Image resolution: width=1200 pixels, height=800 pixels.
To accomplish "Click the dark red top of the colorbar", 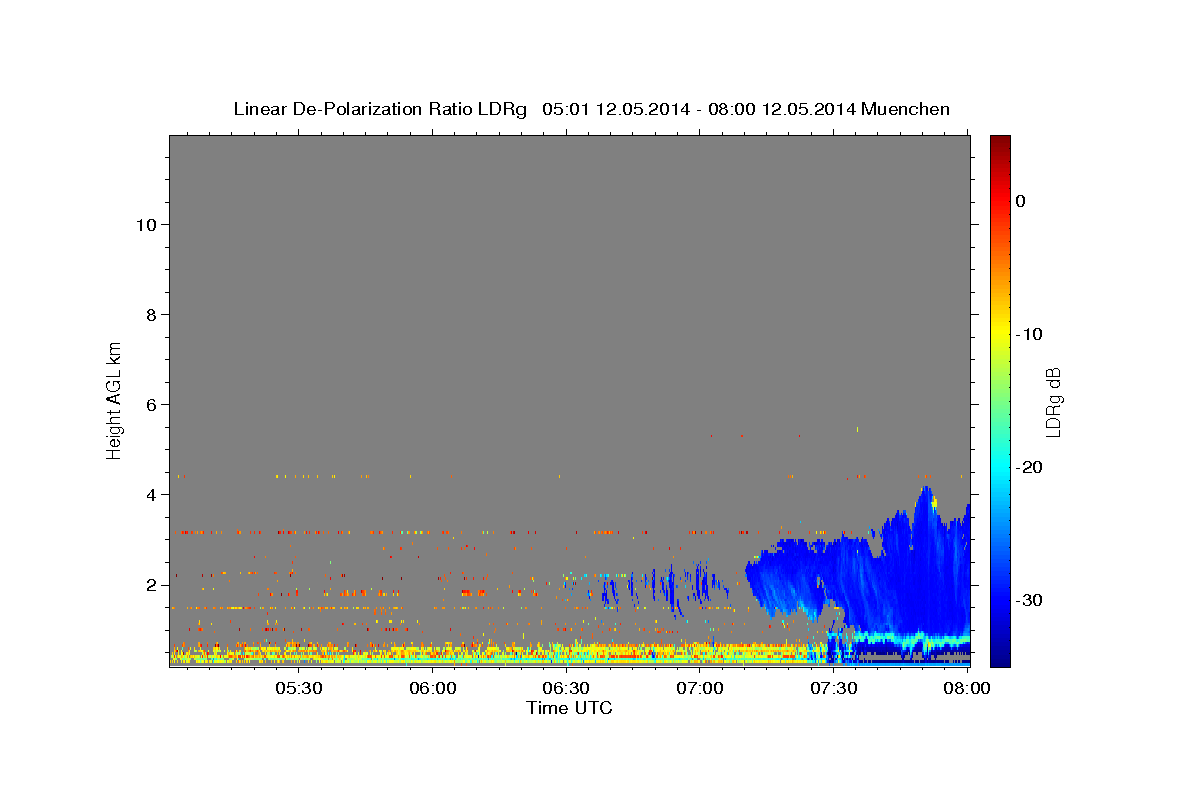I will pos(1000,143).
